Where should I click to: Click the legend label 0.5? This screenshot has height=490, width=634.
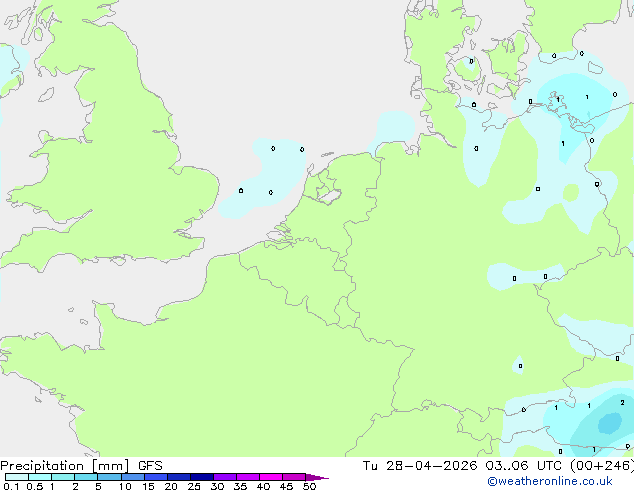[35, 486]
